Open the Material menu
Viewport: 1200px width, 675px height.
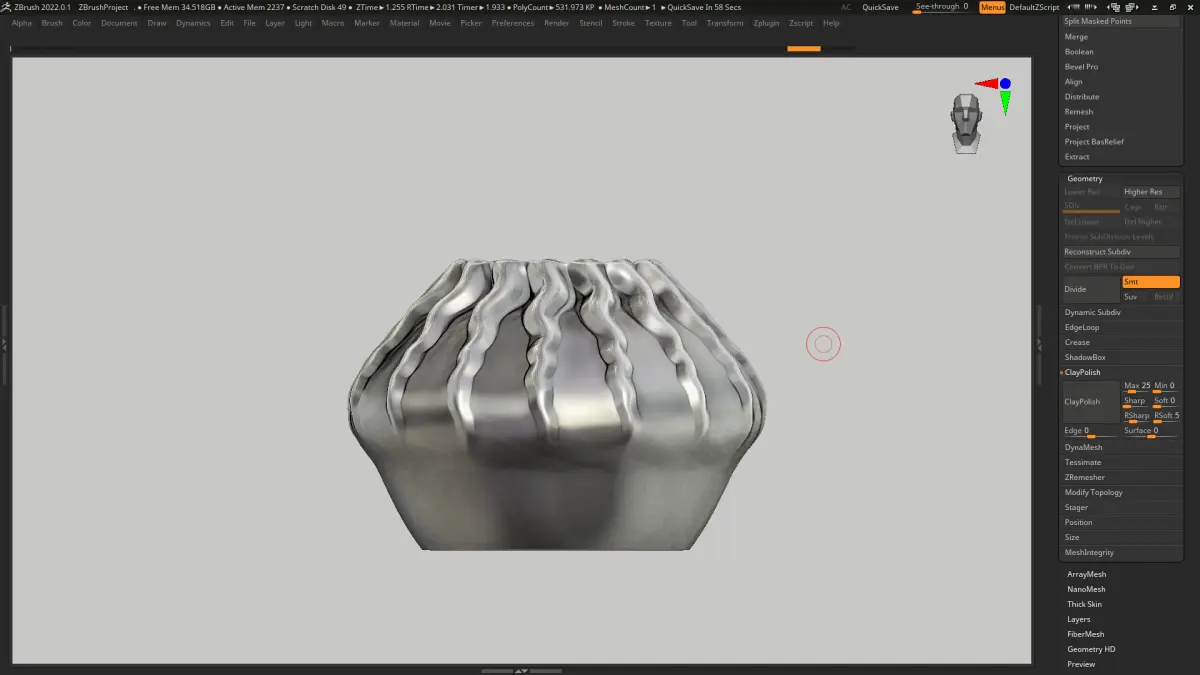(404, 23)
